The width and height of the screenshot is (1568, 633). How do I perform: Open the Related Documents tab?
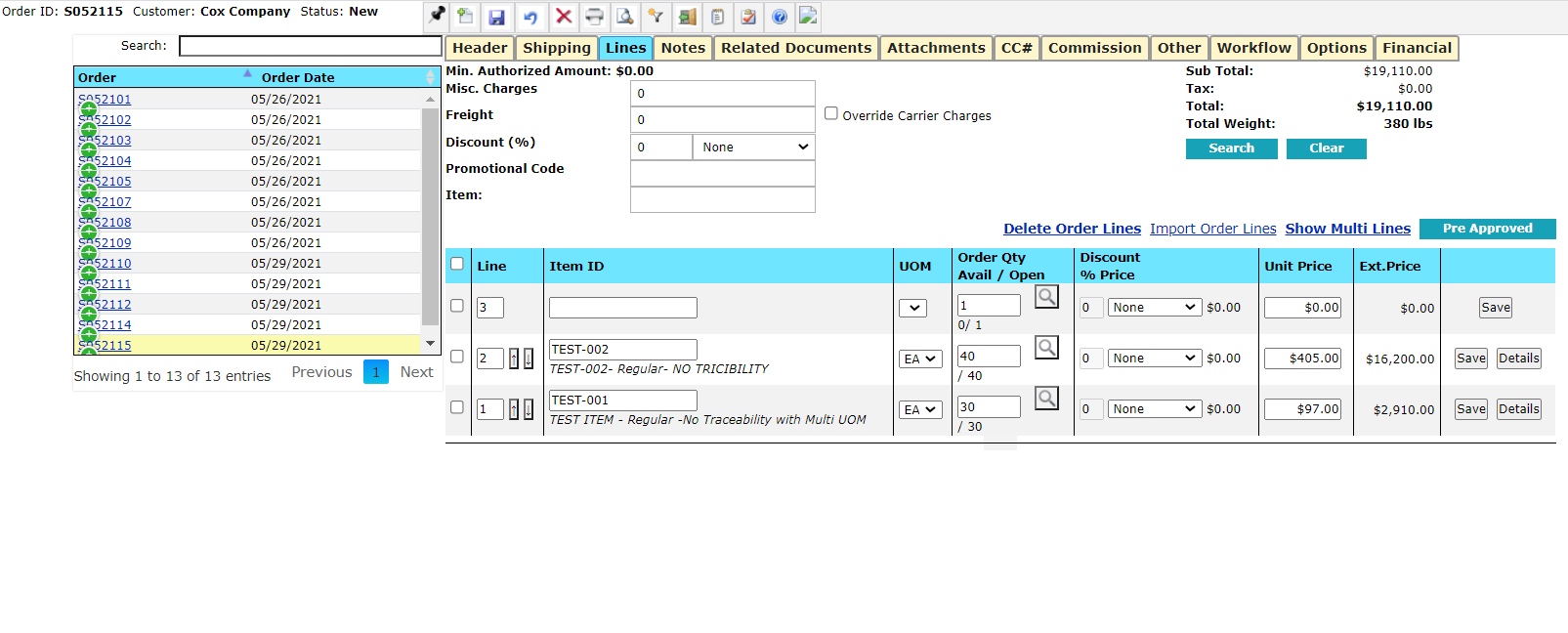click(x=796, y=48)
